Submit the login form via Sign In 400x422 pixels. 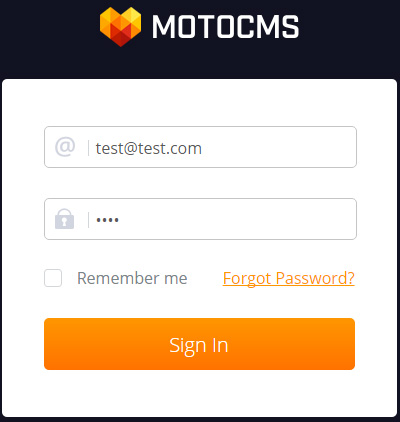(199, 344)
